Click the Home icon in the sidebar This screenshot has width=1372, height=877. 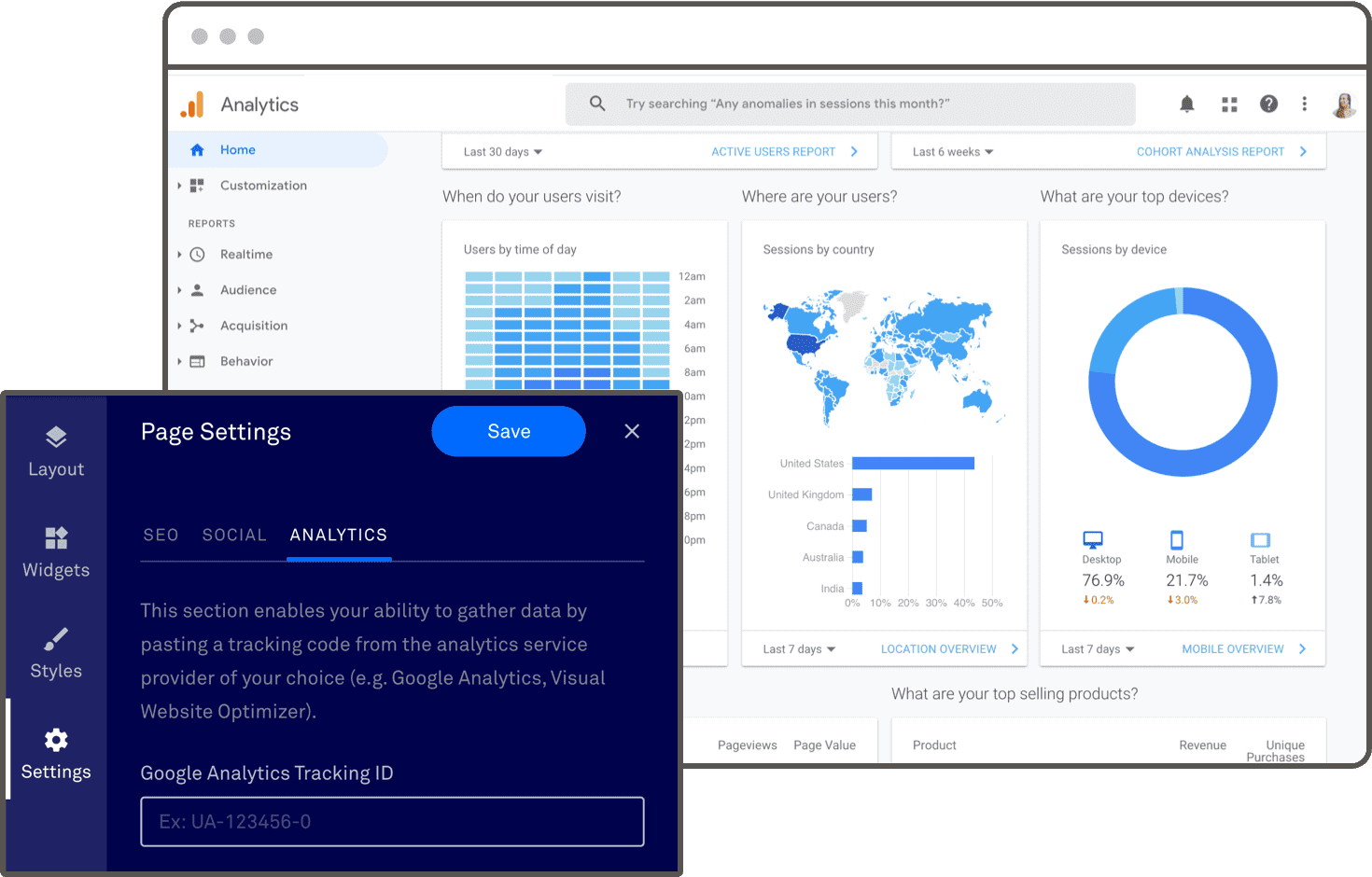click(197, 149)
